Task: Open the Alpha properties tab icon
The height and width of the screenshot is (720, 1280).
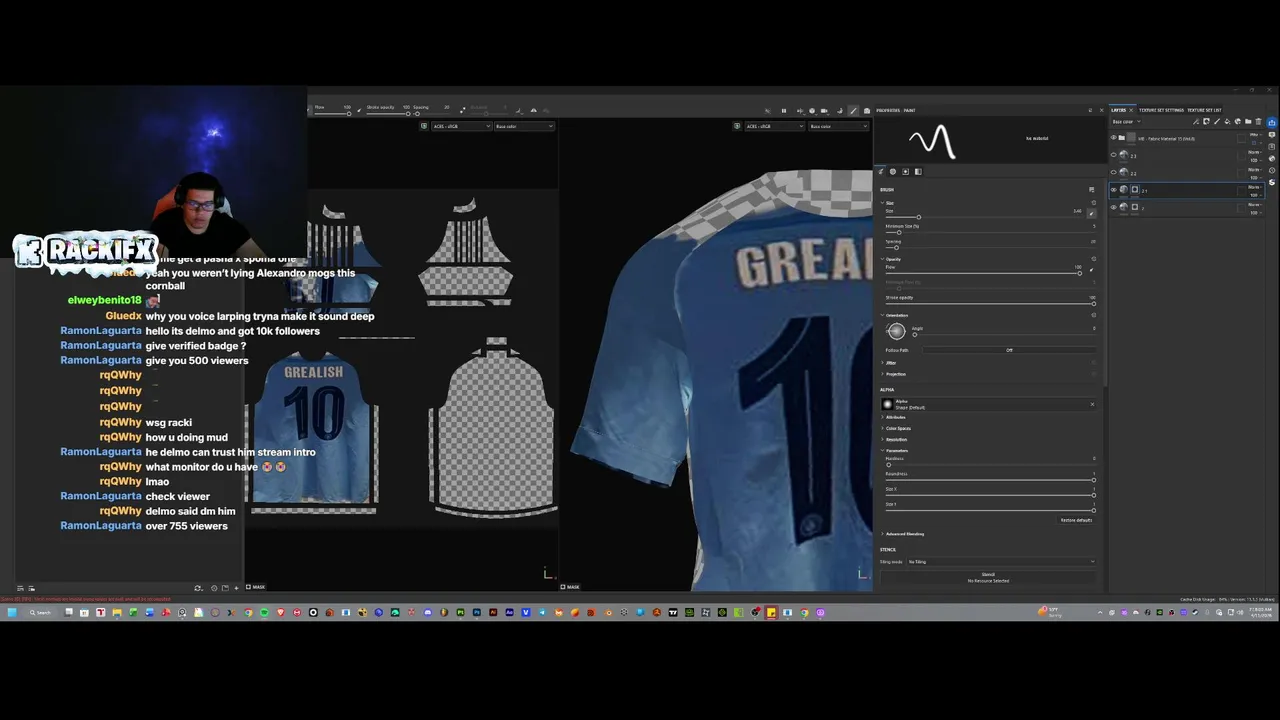Action: click(893, 172)
